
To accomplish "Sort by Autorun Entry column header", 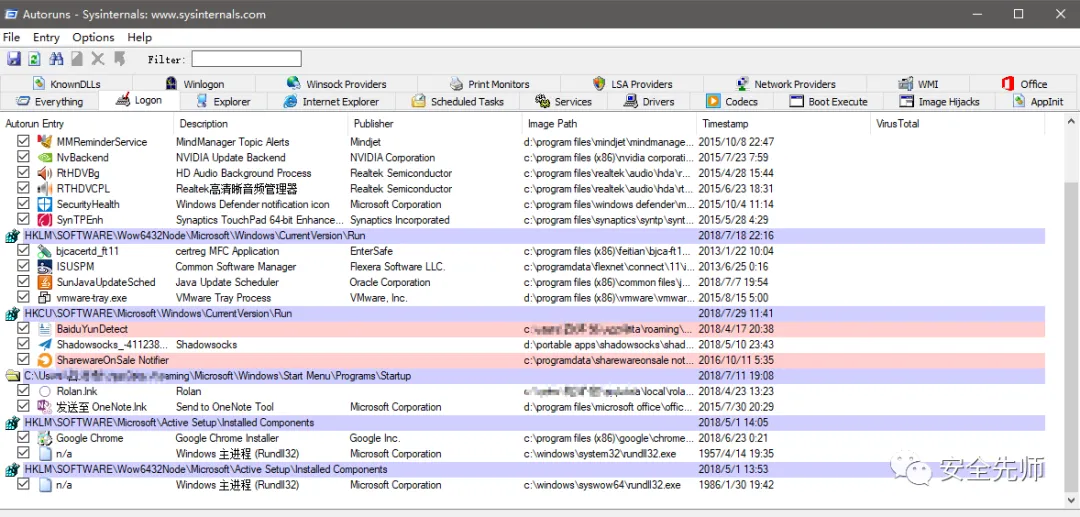I will tap(87, 124).
